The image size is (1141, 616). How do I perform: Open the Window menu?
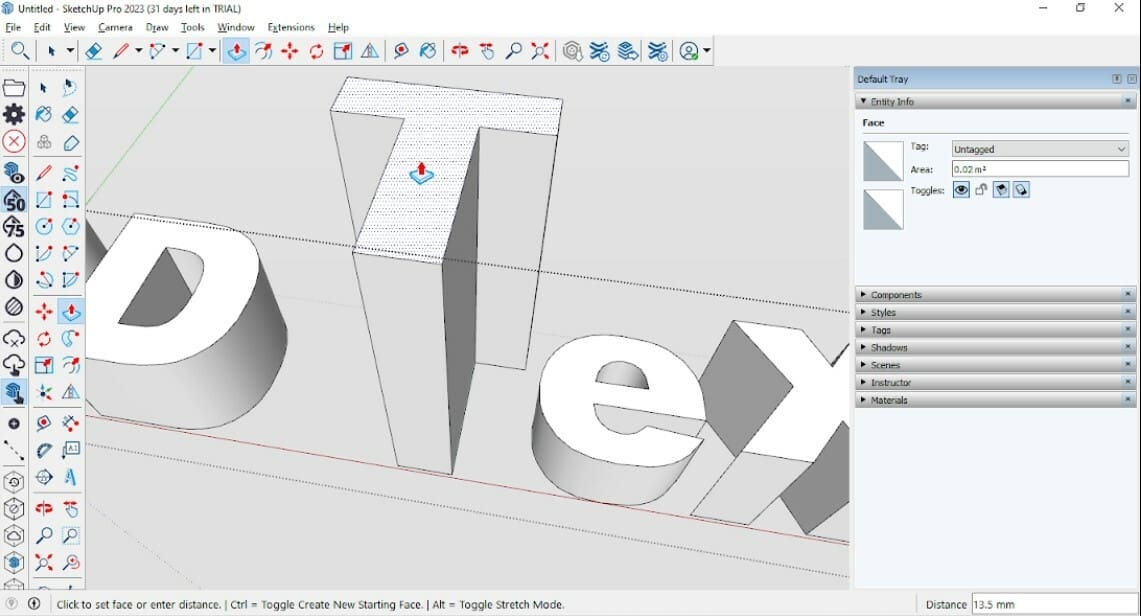point(236,27)
